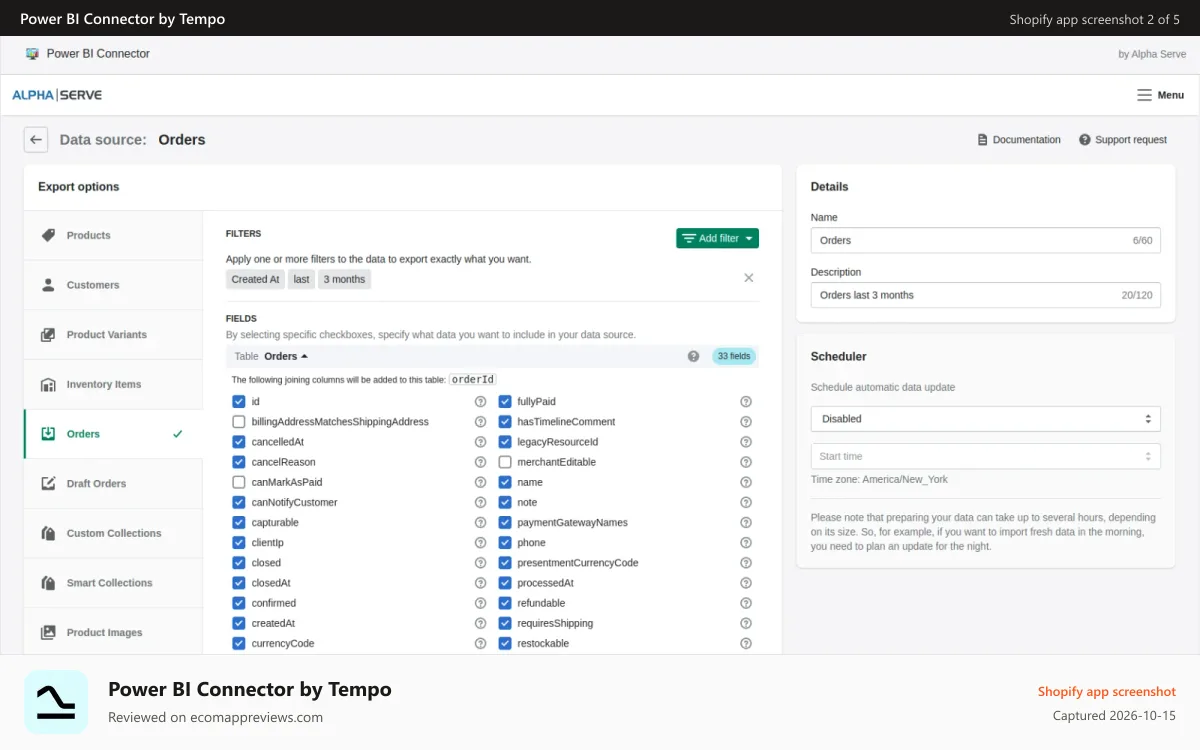This screenshot has height=750, width=1200.
Task: Click the last filter chip
Action: (301, 279)
